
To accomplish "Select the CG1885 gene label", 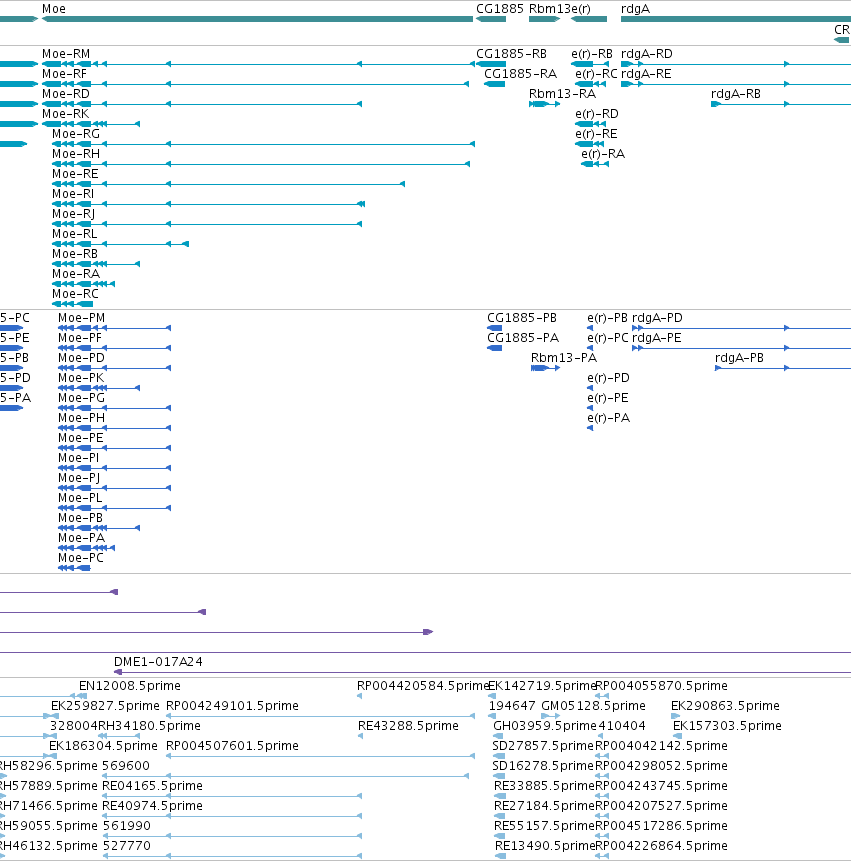I will pyautogui.click(x=500, y=9).
